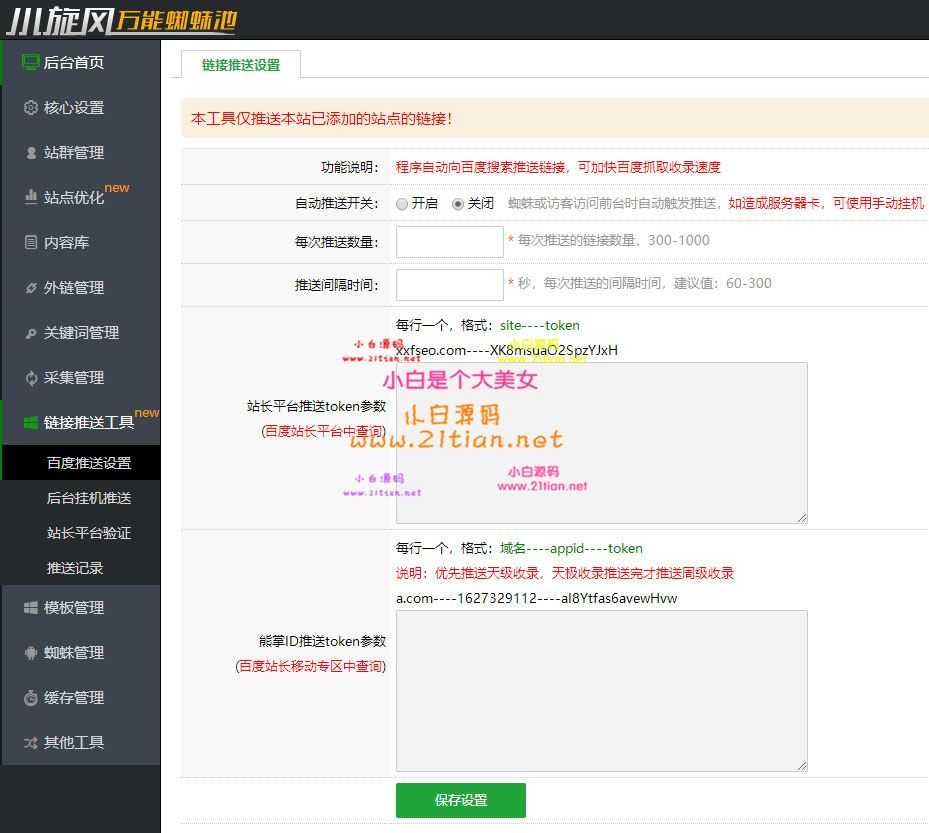Click the hint 建议值: 60-300
This screenshot has height=833, width=929.
(723, 283)
